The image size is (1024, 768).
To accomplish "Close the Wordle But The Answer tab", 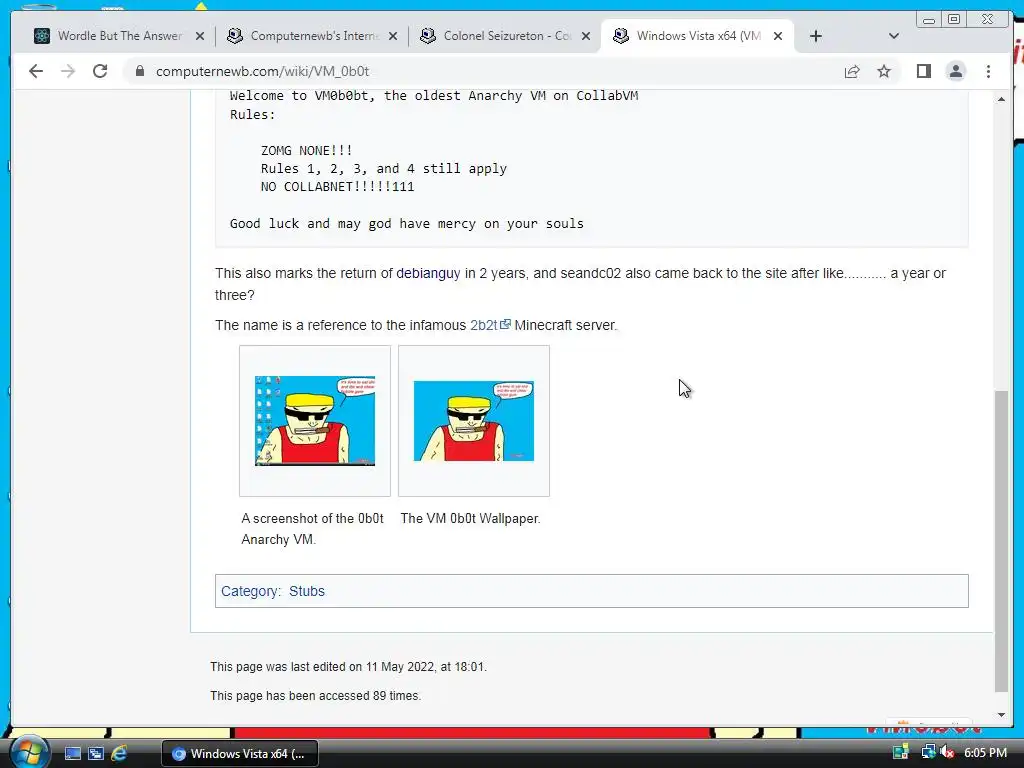I will coord(200,37).
